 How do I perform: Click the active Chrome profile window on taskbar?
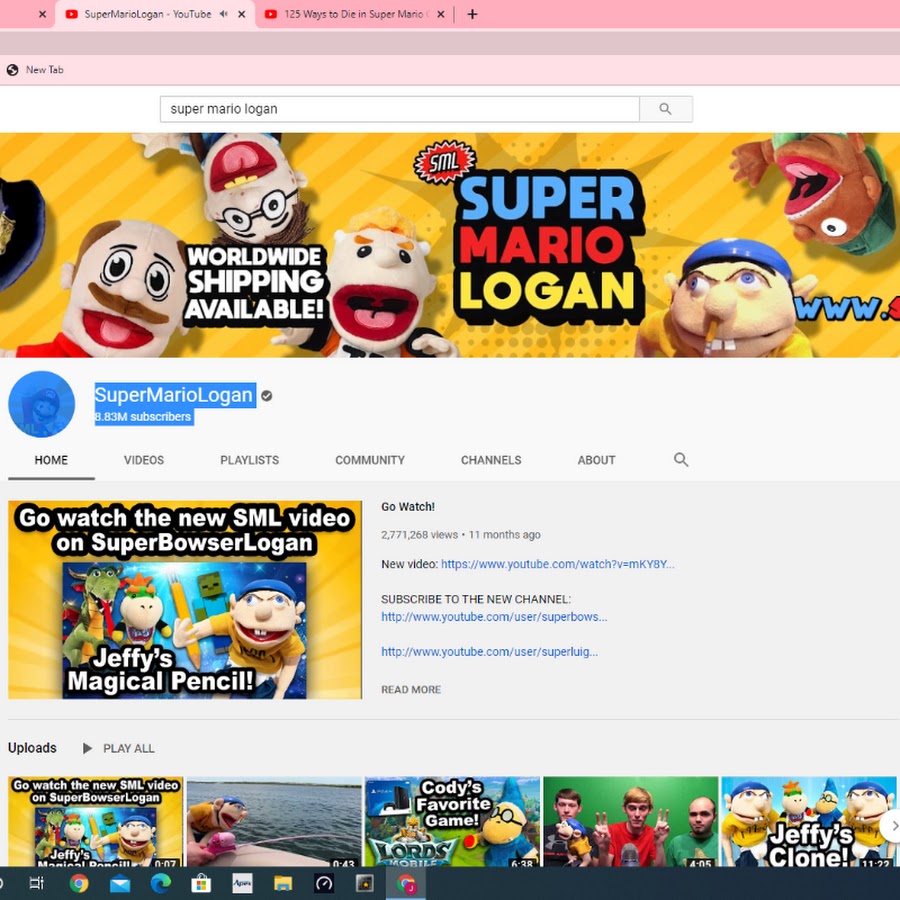click(406, 883)
